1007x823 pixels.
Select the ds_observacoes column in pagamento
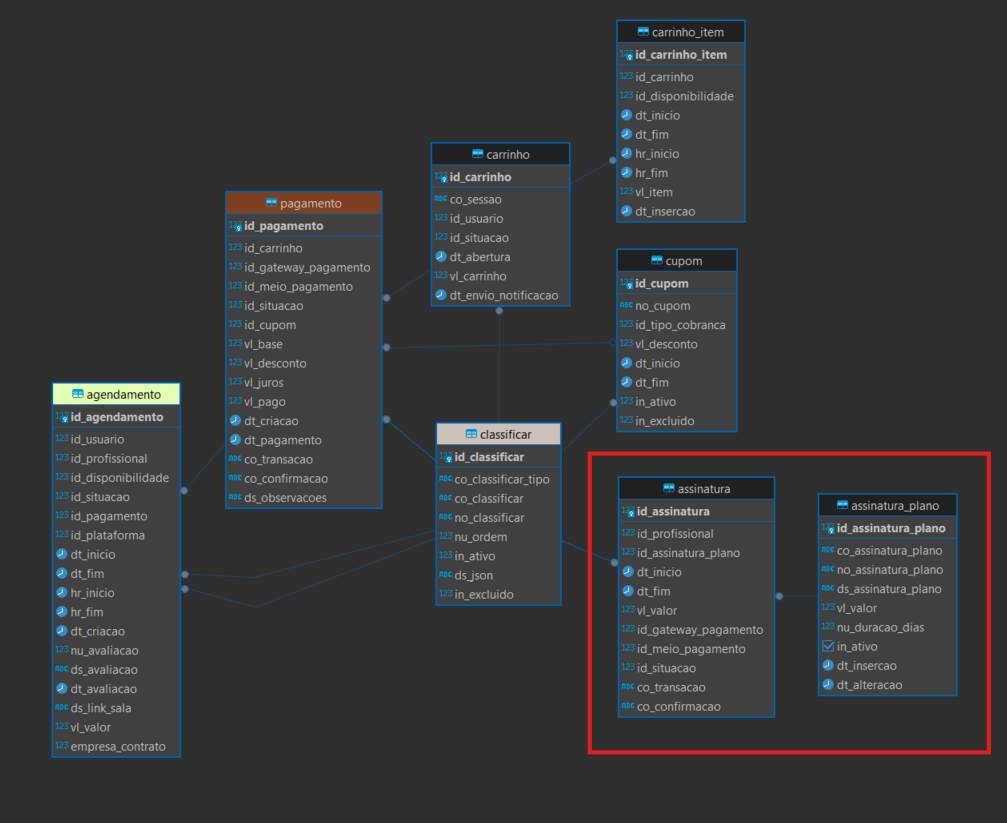(285, 498)
